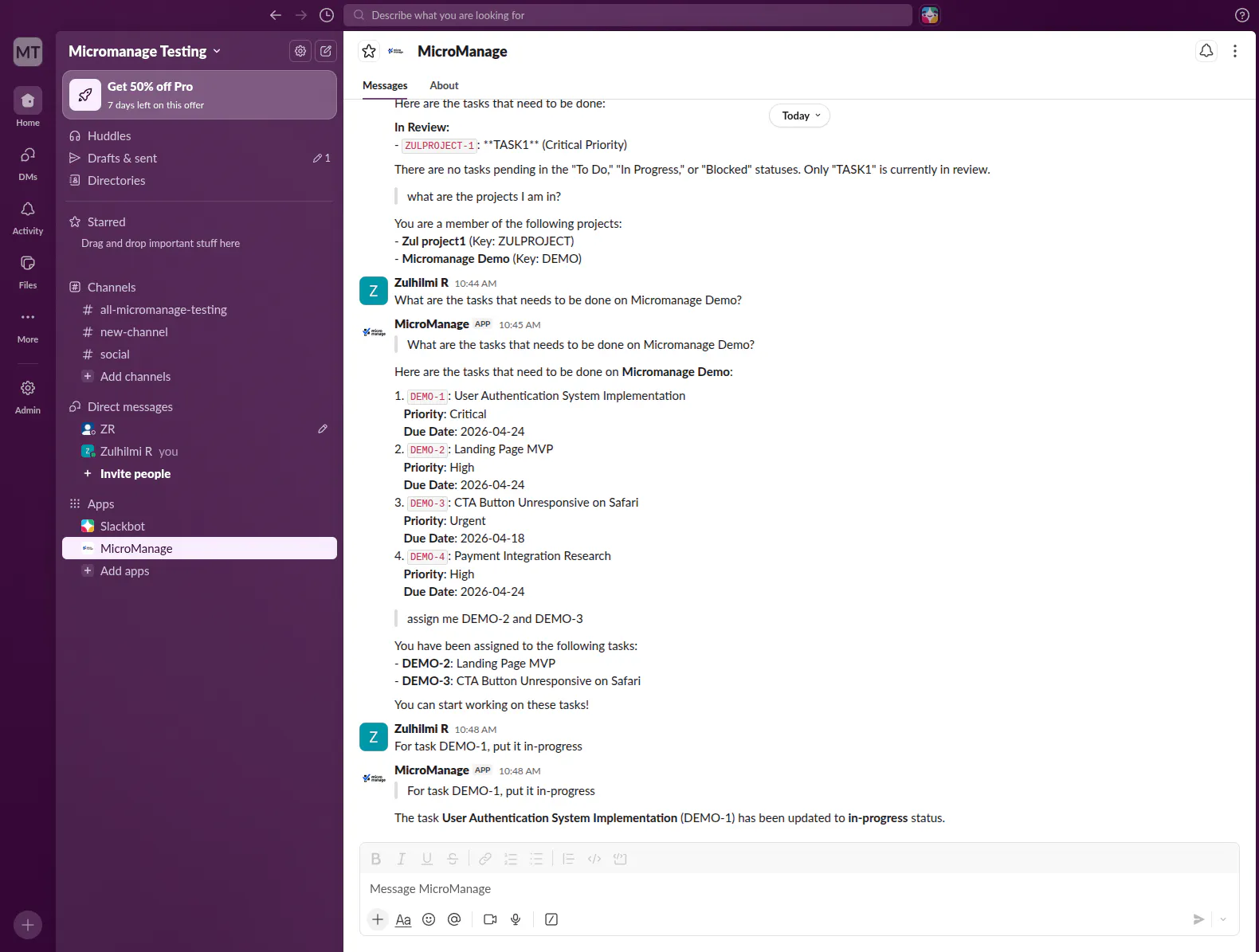Open Slackbot app

199,526
